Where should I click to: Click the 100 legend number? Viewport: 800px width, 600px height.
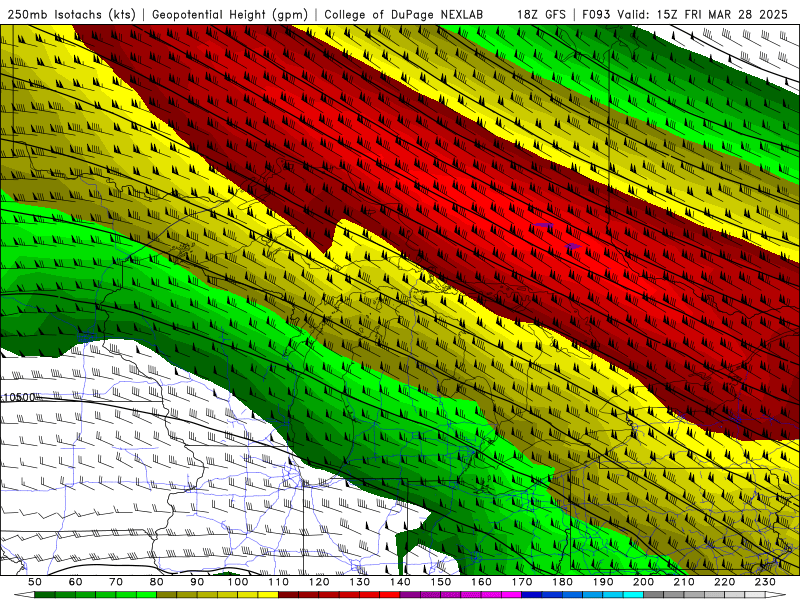[x=238, y=582]
